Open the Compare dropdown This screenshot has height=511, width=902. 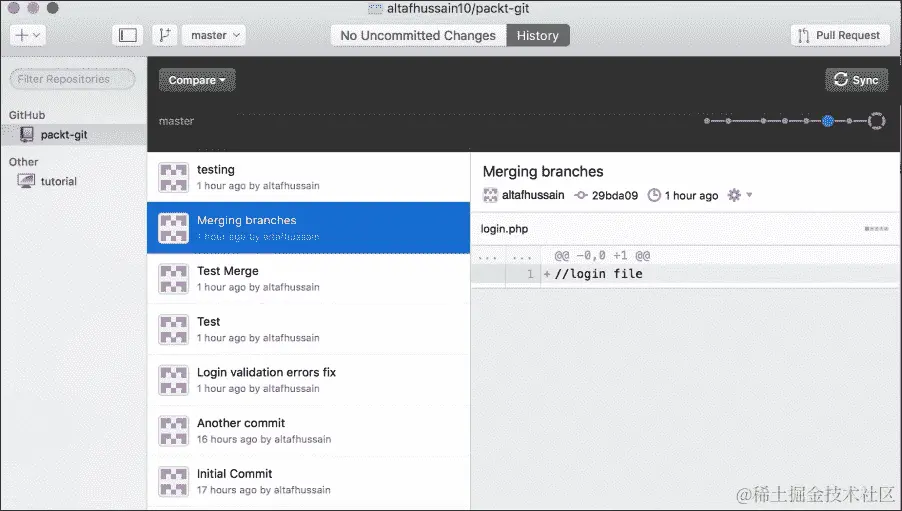pos(197,80)
